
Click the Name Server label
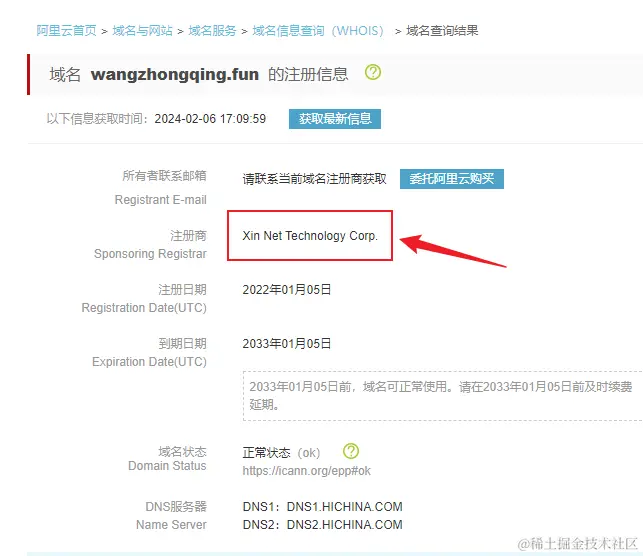point(171,524)
